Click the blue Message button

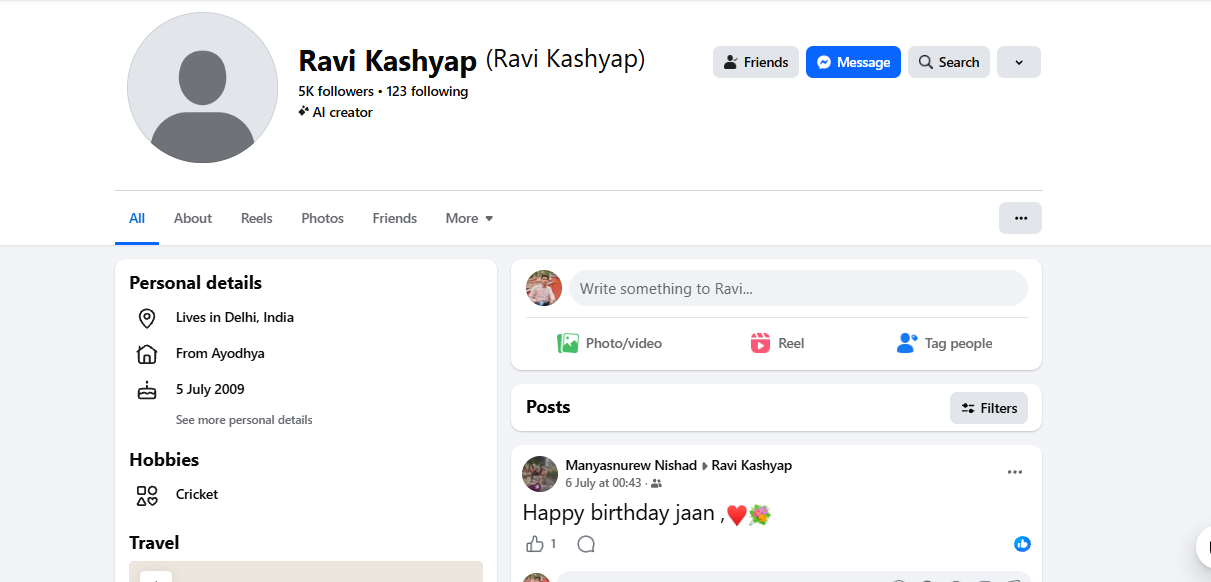[853, 62]
